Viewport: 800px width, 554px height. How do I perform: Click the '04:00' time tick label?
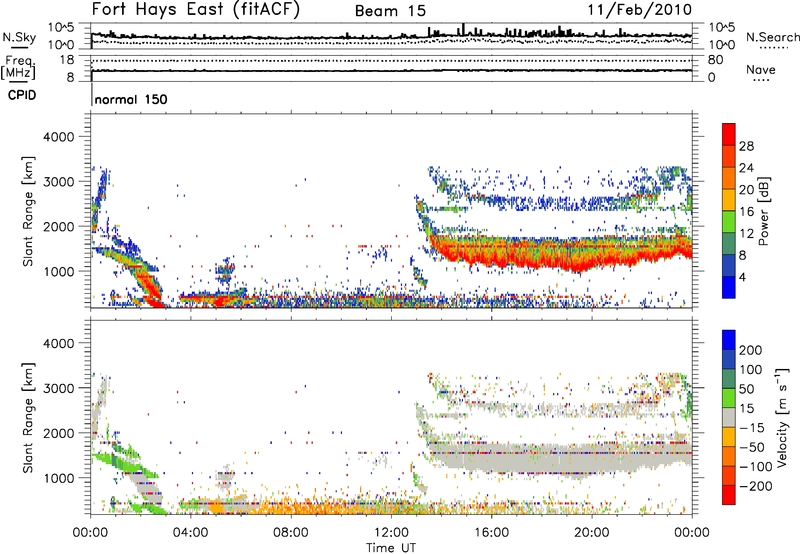click(190, 533)
